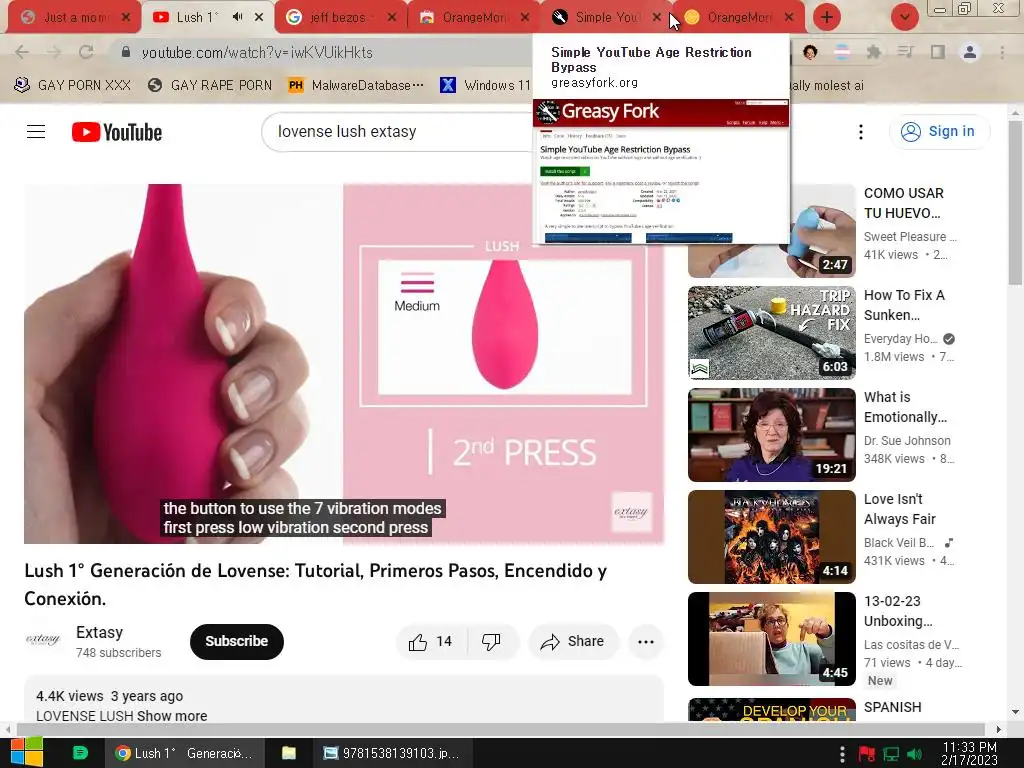Open MalwareDatabase bookmark
Viewport: 1024px width, 768px height.
[x=356, y=85]
